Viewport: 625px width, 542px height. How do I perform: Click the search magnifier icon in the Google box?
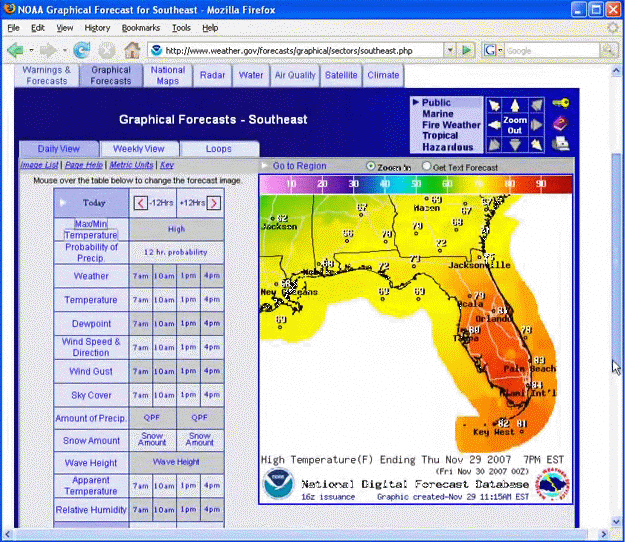pos(608,51)
